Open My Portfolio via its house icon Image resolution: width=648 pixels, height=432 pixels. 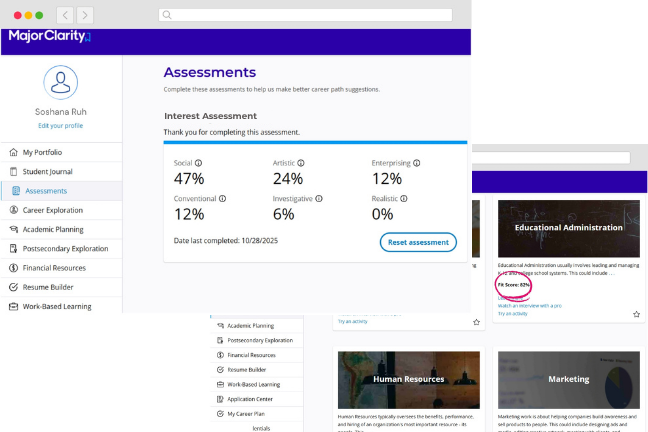14,152
